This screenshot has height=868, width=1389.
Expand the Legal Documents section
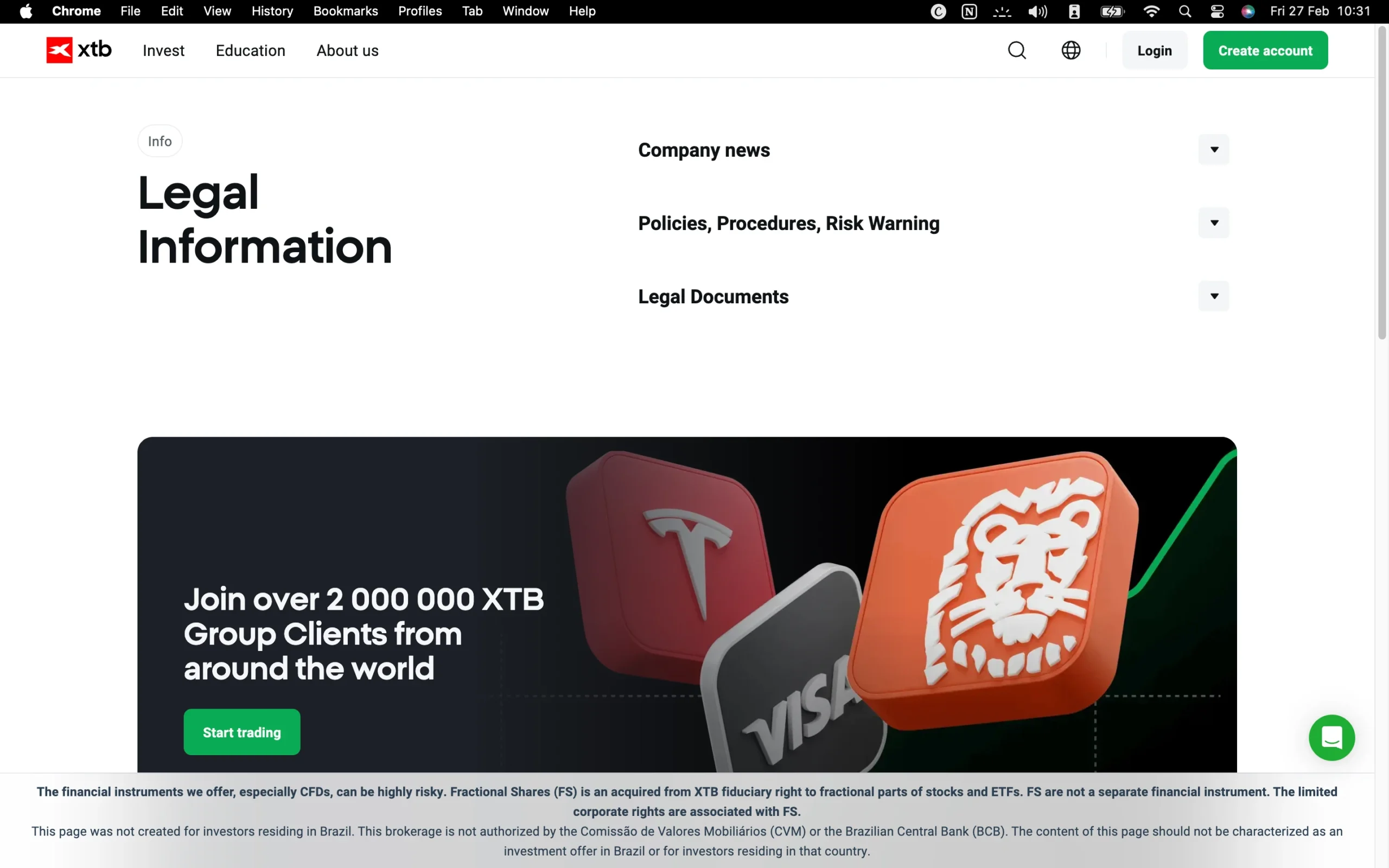[1214, 296]
